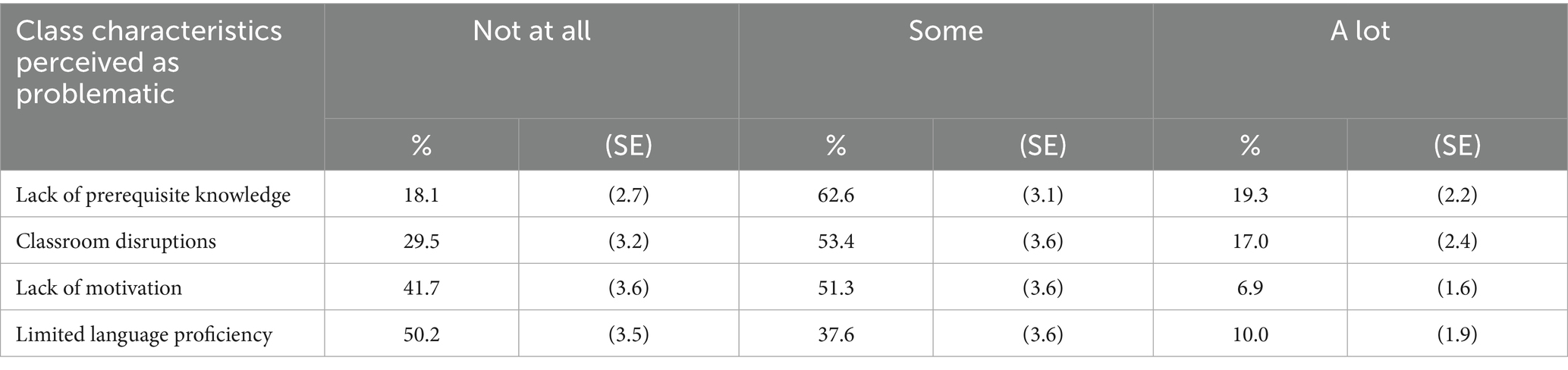This screenshot has height=370, width=1568.
Task: Select the 6.9 cell under "A lot"
Action: coord(1249,288)
